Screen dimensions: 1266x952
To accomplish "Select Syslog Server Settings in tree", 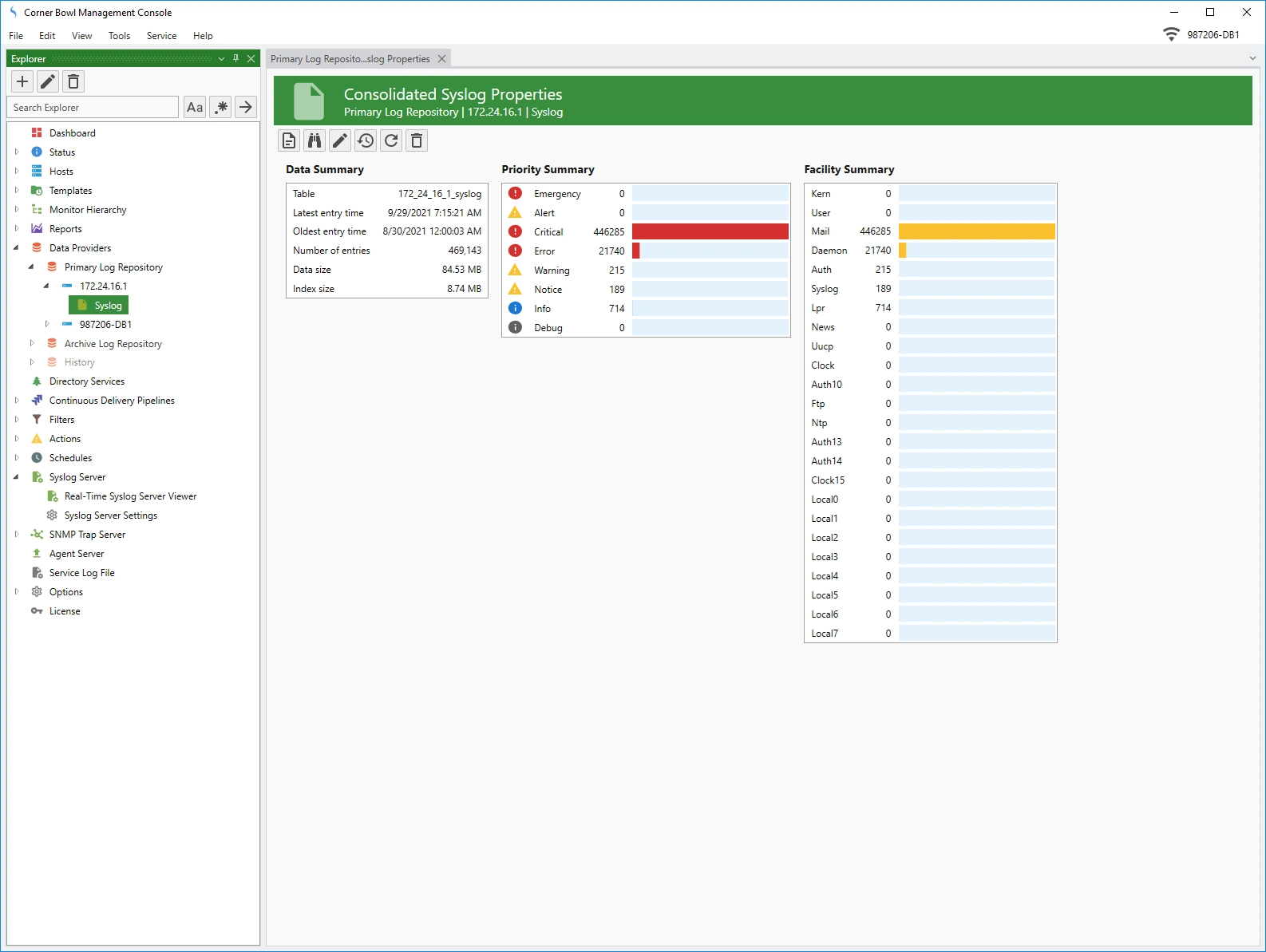I will pos(111,516).
